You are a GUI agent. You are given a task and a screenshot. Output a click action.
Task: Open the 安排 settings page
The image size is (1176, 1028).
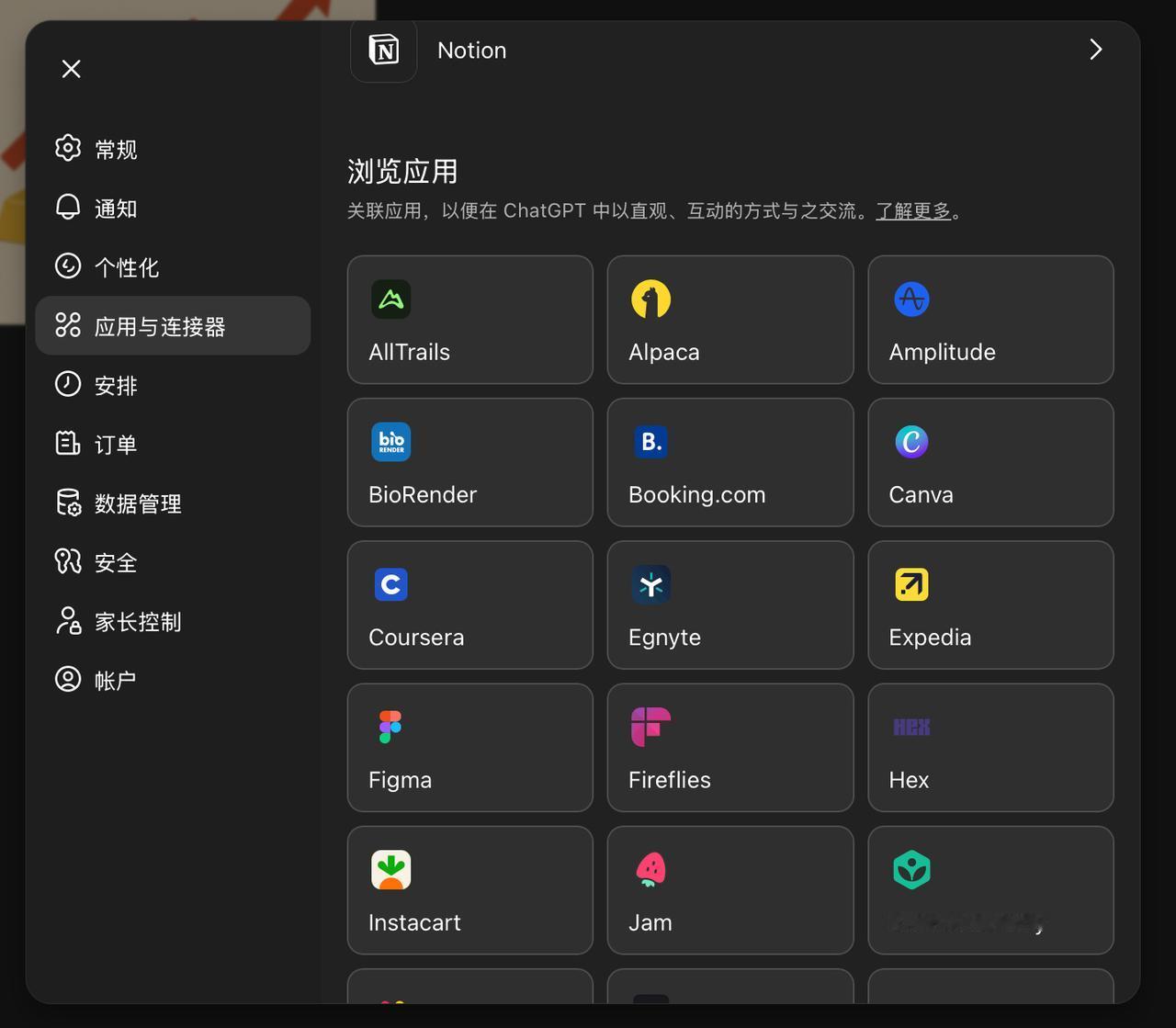(x=173, y=385)
